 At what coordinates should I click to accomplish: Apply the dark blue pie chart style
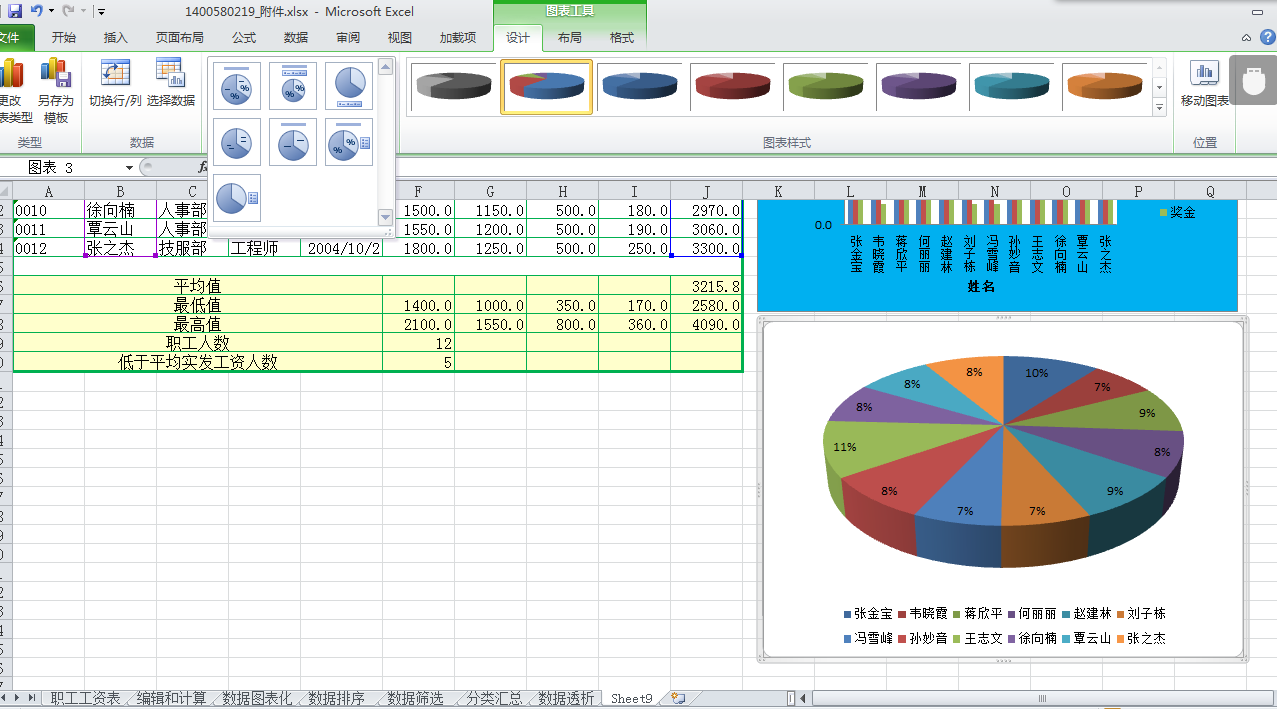coord(639,87)
